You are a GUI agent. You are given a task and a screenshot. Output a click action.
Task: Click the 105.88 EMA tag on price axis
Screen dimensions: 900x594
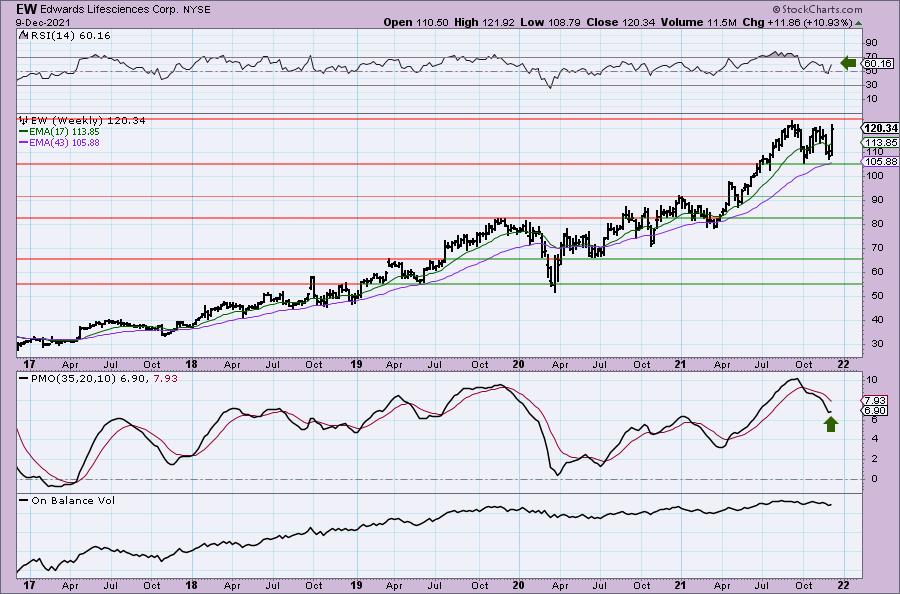[880, 162]
